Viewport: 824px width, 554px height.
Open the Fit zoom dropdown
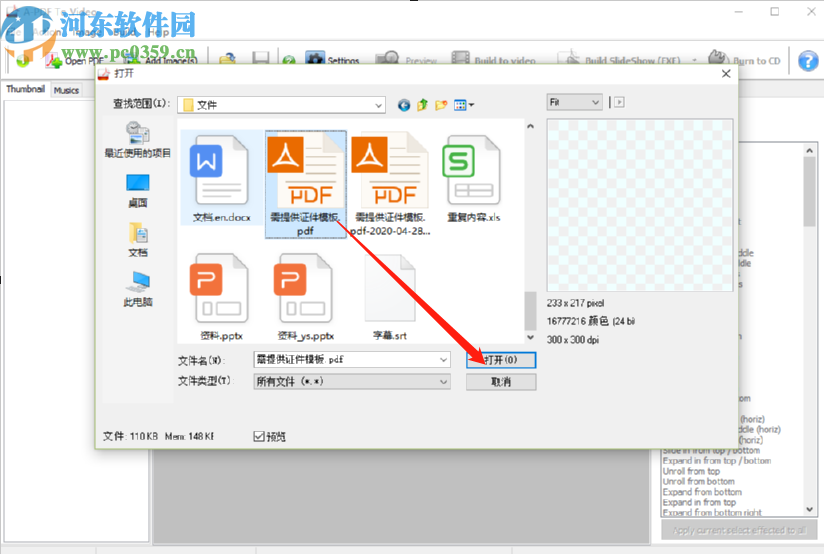(574, 102)
